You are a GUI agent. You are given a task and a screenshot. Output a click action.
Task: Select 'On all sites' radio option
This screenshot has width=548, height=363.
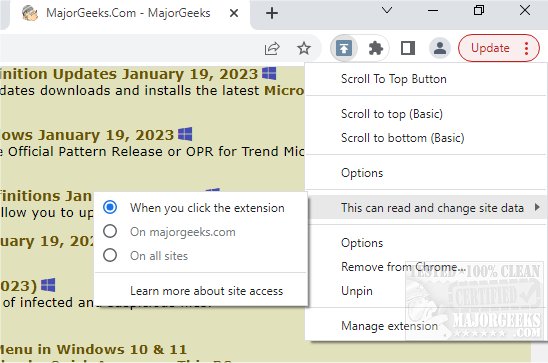point(110,255)
